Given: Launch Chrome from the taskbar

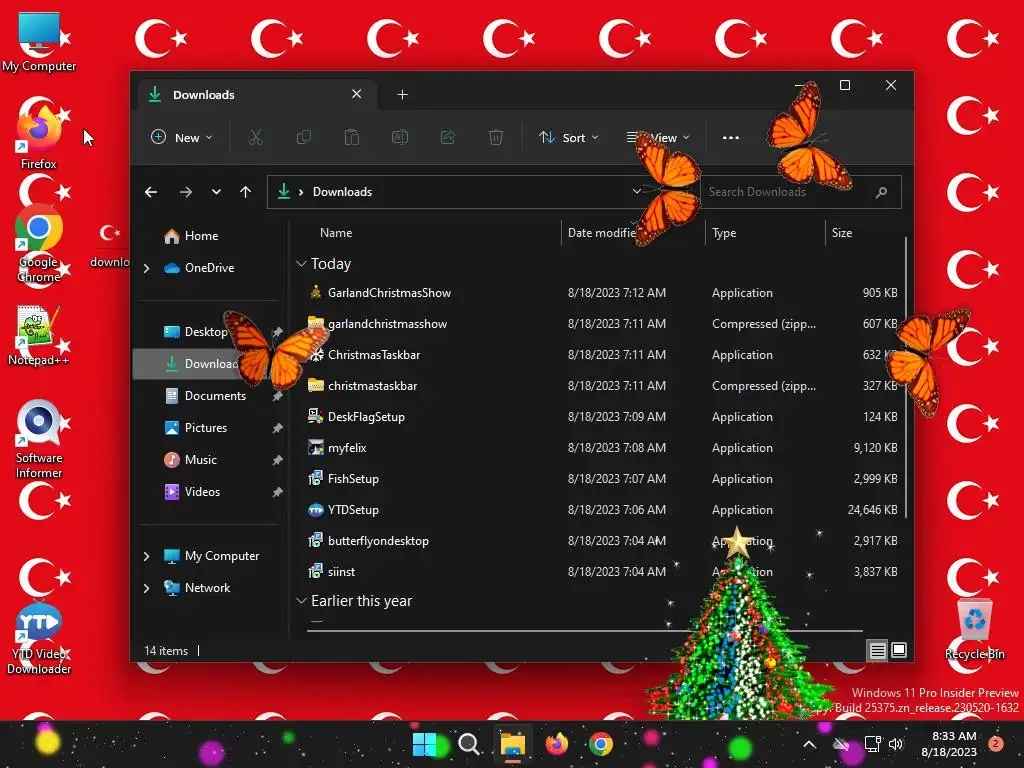Looking at the screenshot, I should pos(601,744).
